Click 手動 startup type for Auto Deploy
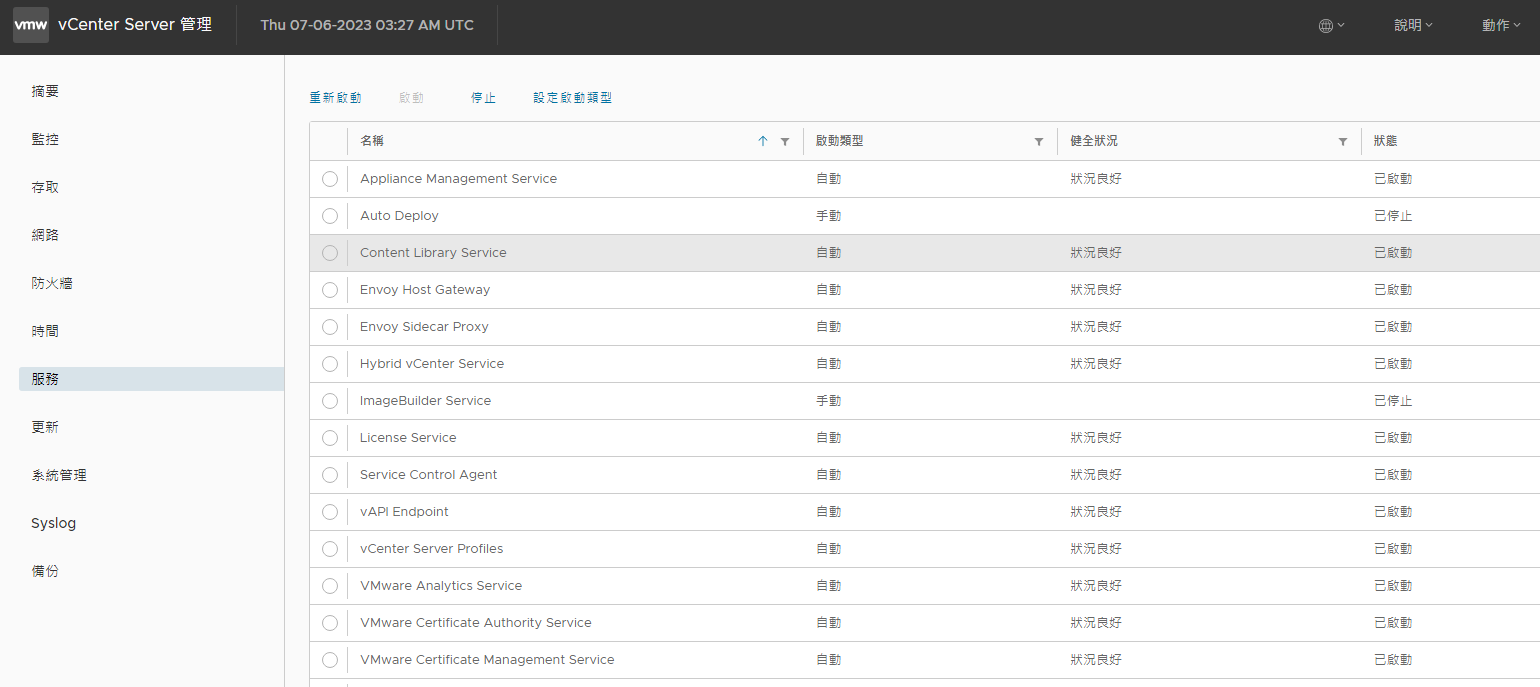The image size is (1540, 687). (x=829, y=216)
